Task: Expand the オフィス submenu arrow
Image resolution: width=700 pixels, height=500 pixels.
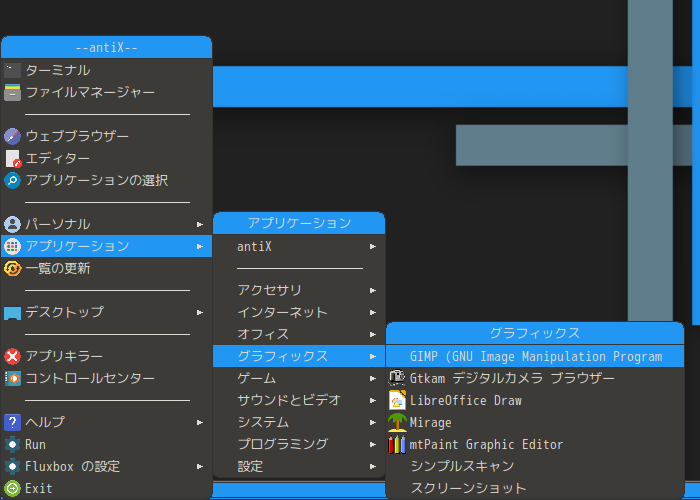Action: [x=373, y=334]
